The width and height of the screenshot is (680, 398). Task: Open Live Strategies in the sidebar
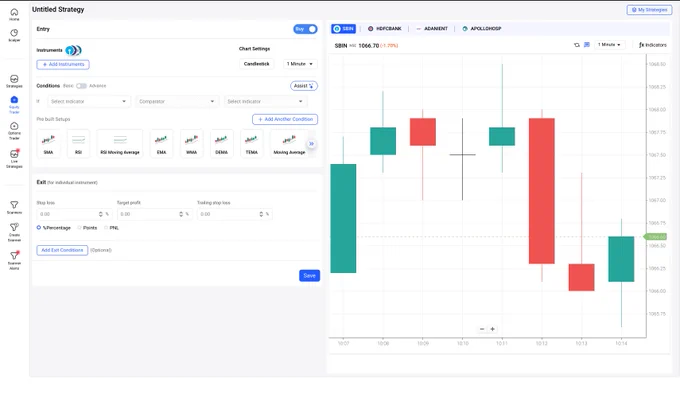14,159
